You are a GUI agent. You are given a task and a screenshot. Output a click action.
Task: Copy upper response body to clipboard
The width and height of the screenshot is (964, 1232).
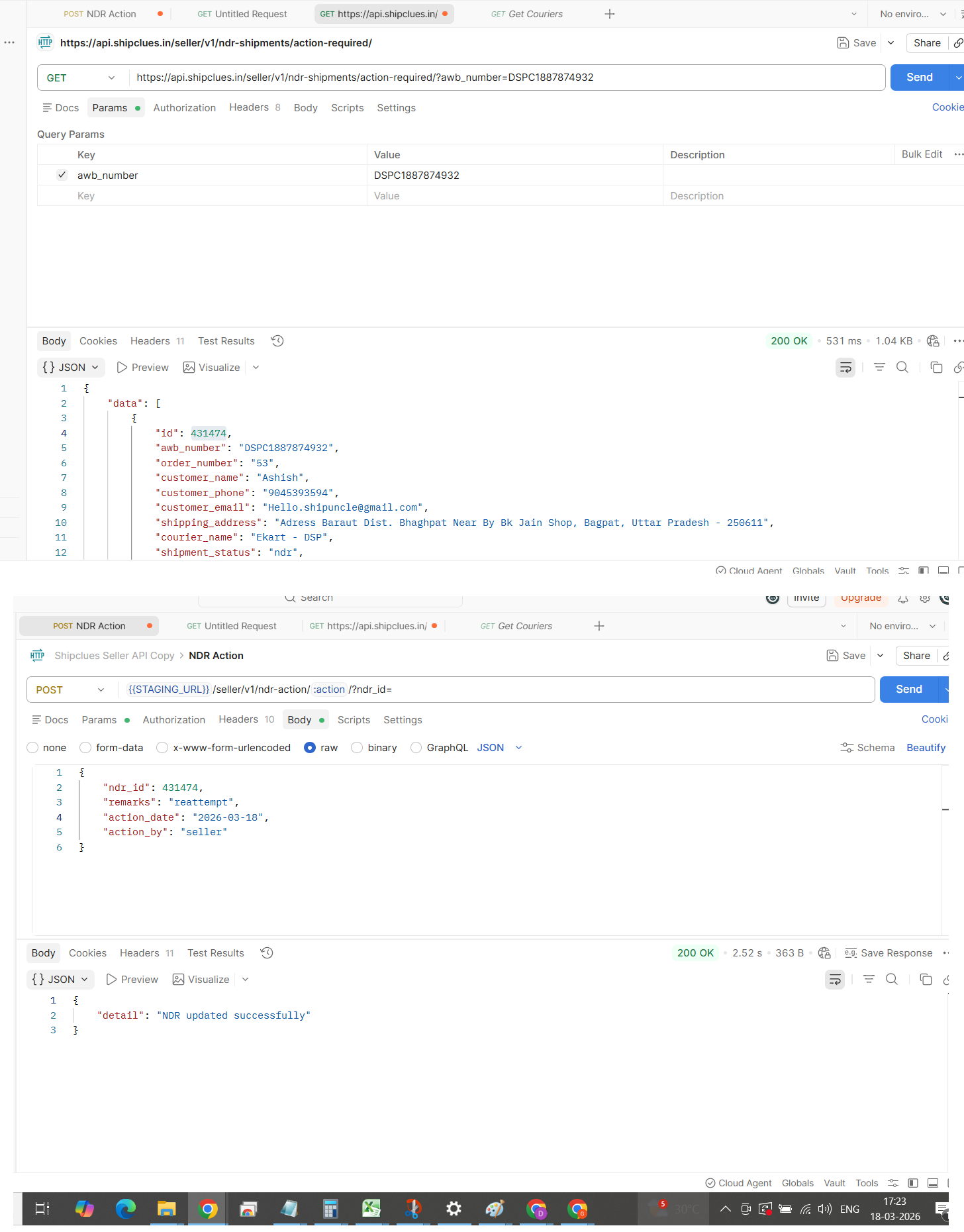tap(936, 367)
